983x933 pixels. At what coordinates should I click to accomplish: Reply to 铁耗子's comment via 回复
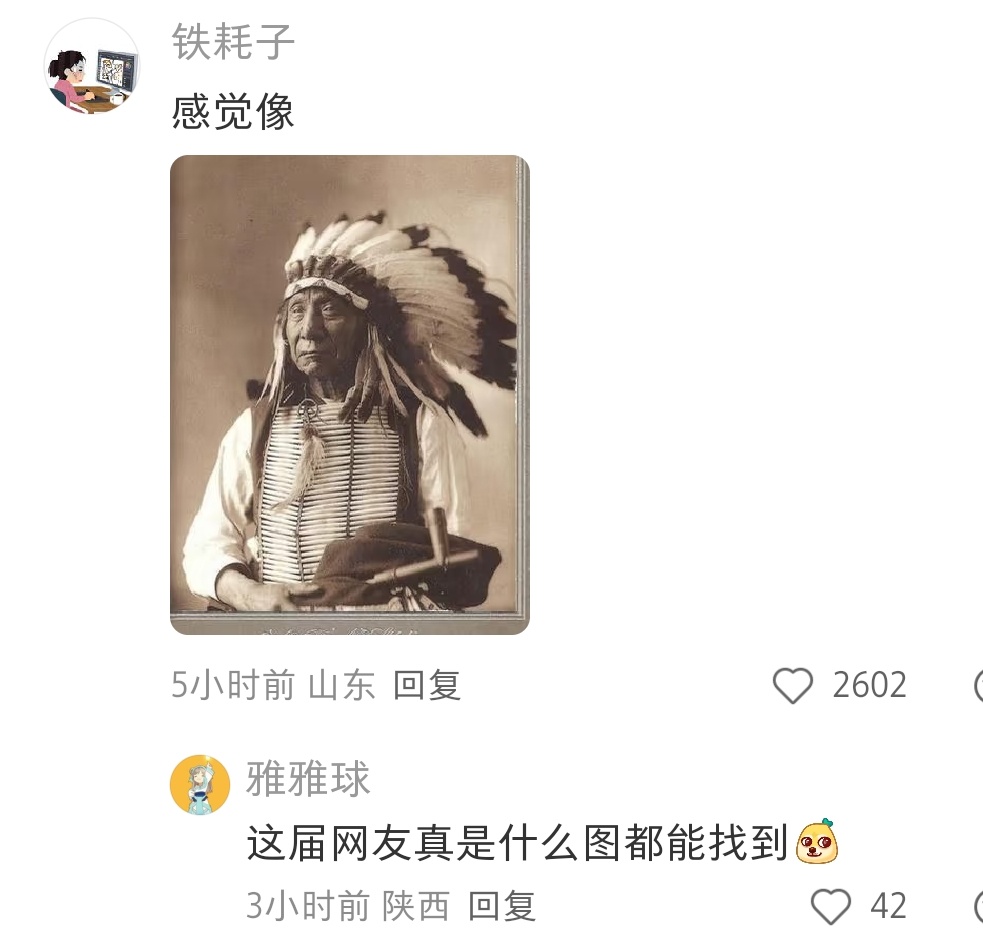[427, 685]
